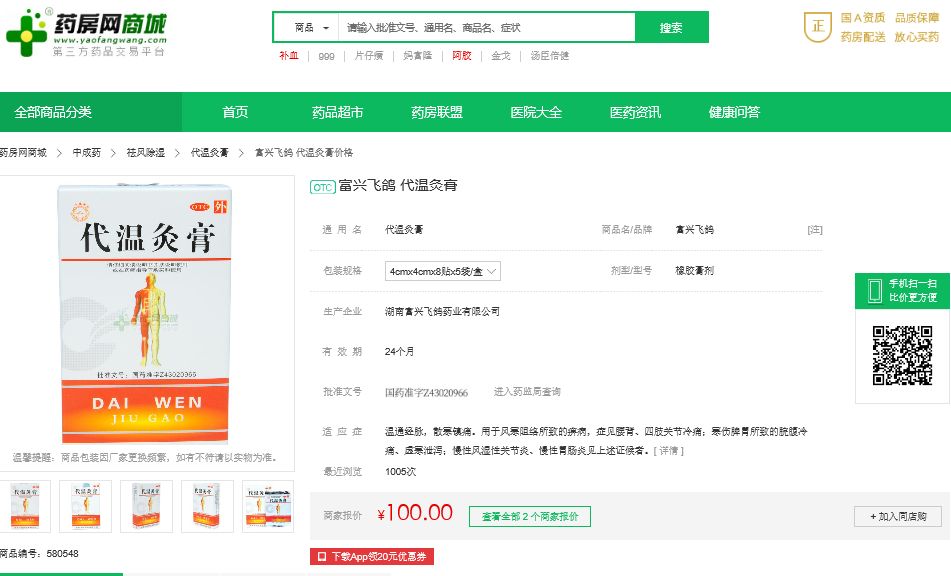
Task: Click the 正 quality shield badge icon
Action: coord(818,27)
